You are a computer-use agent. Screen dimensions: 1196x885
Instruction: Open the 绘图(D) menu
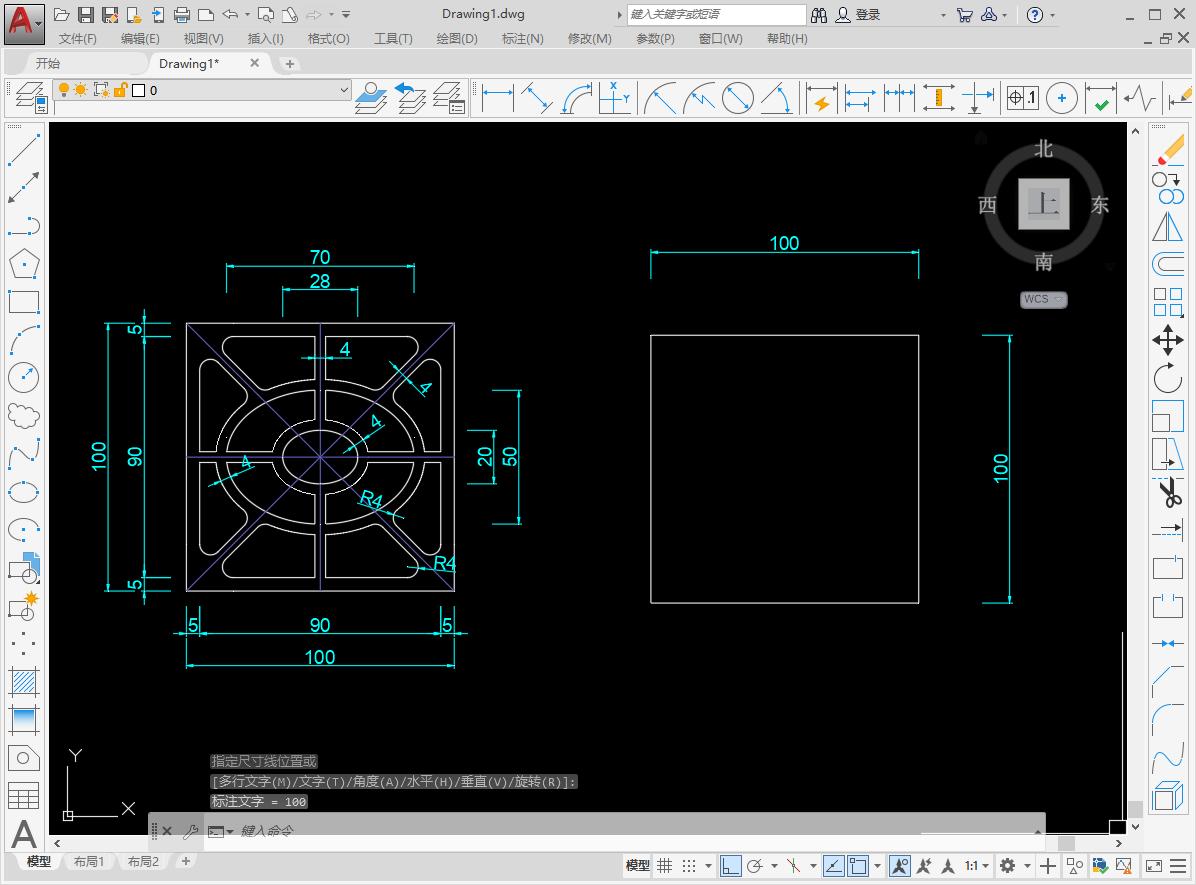pos(456,38)
